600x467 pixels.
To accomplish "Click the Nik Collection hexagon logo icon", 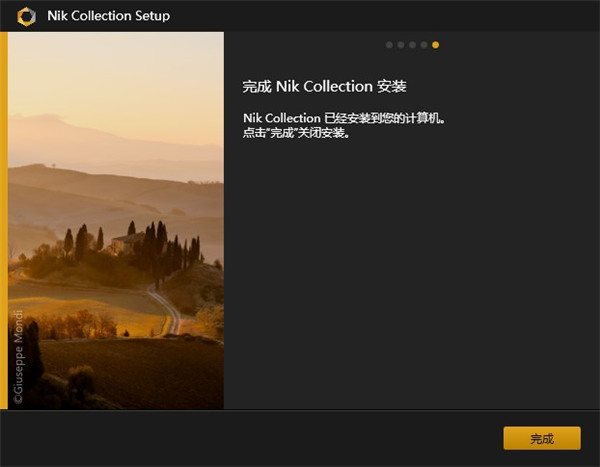I will [26, 16].
